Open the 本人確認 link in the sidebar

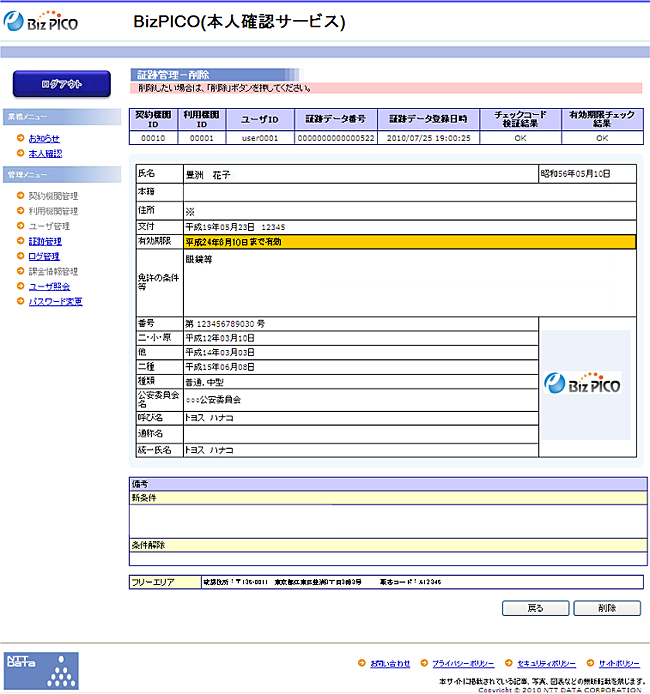tap(45, 153)
